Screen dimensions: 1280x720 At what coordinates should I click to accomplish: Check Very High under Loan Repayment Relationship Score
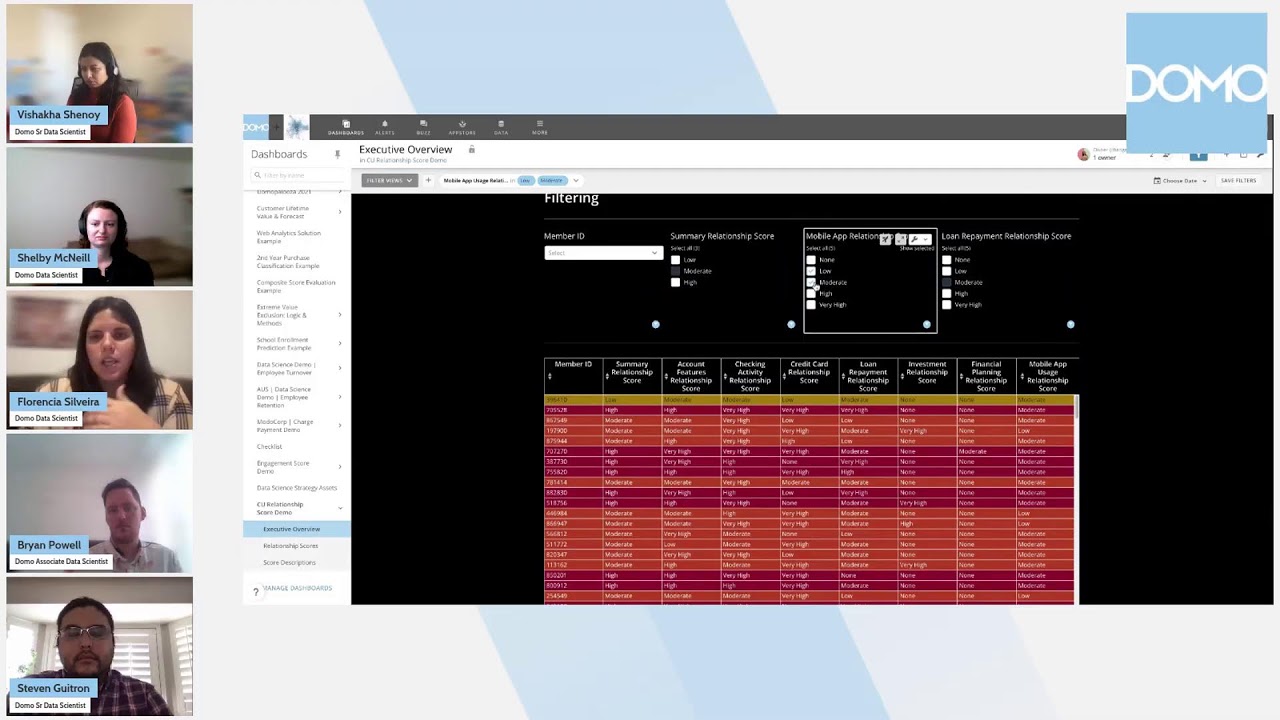click(x=947, y=304)
